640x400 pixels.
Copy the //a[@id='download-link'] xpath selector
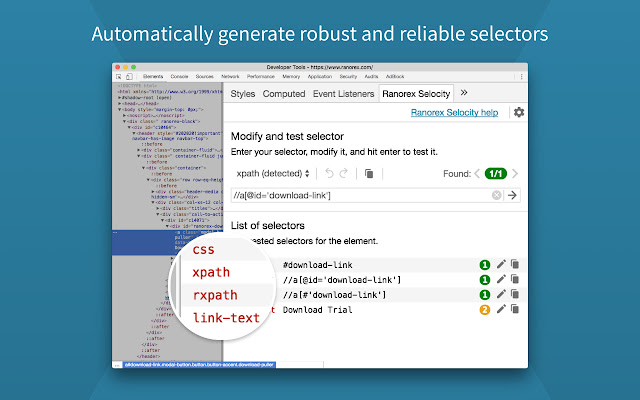click(515, 279)
